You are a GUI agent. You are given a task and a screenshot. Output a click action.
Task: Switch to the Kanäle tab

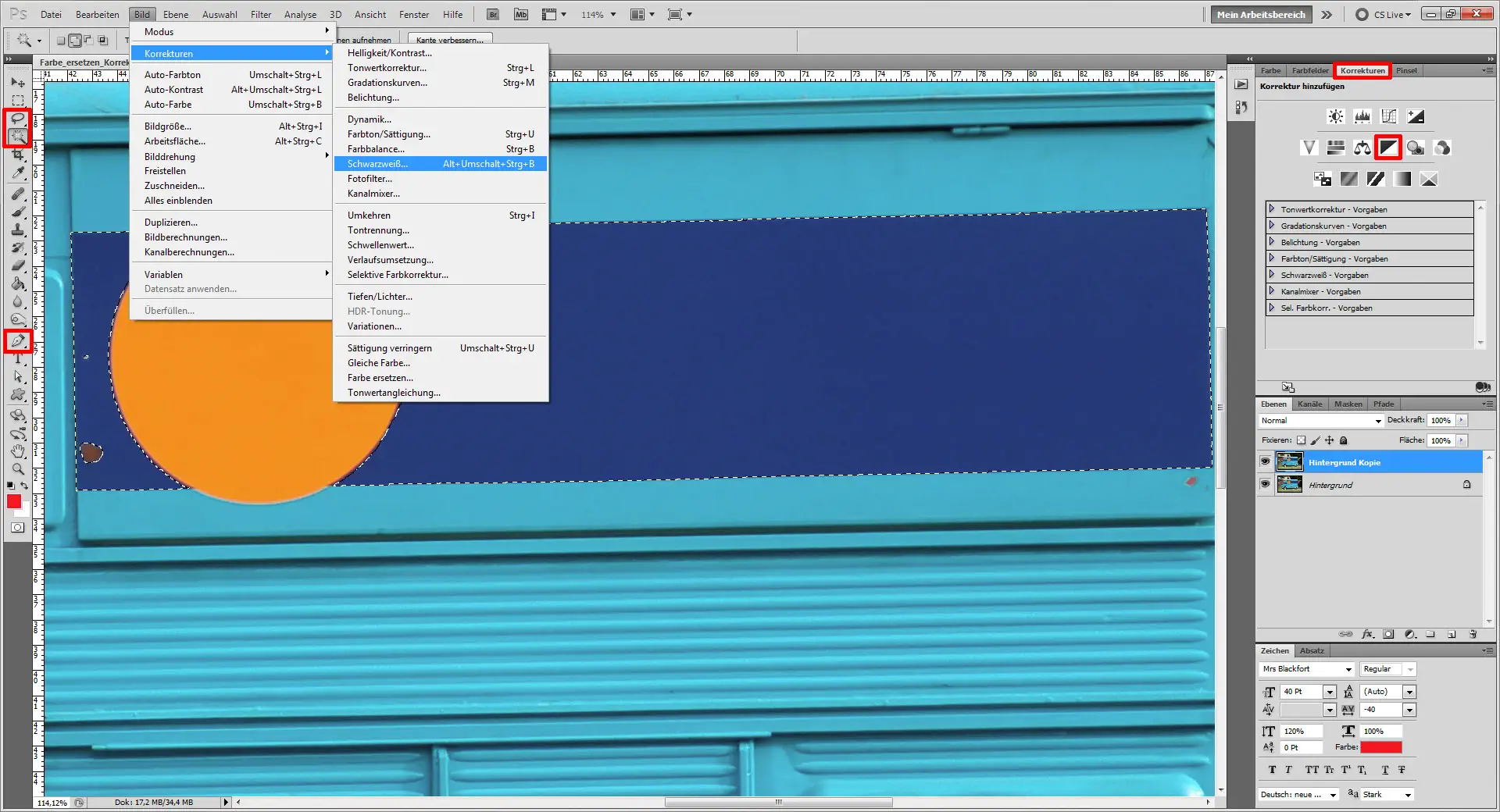point(1309,404)
